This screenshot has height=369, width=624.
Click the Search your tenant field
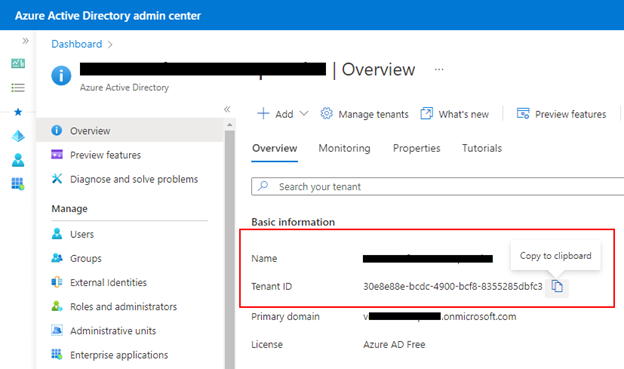[x=438, y=186]
